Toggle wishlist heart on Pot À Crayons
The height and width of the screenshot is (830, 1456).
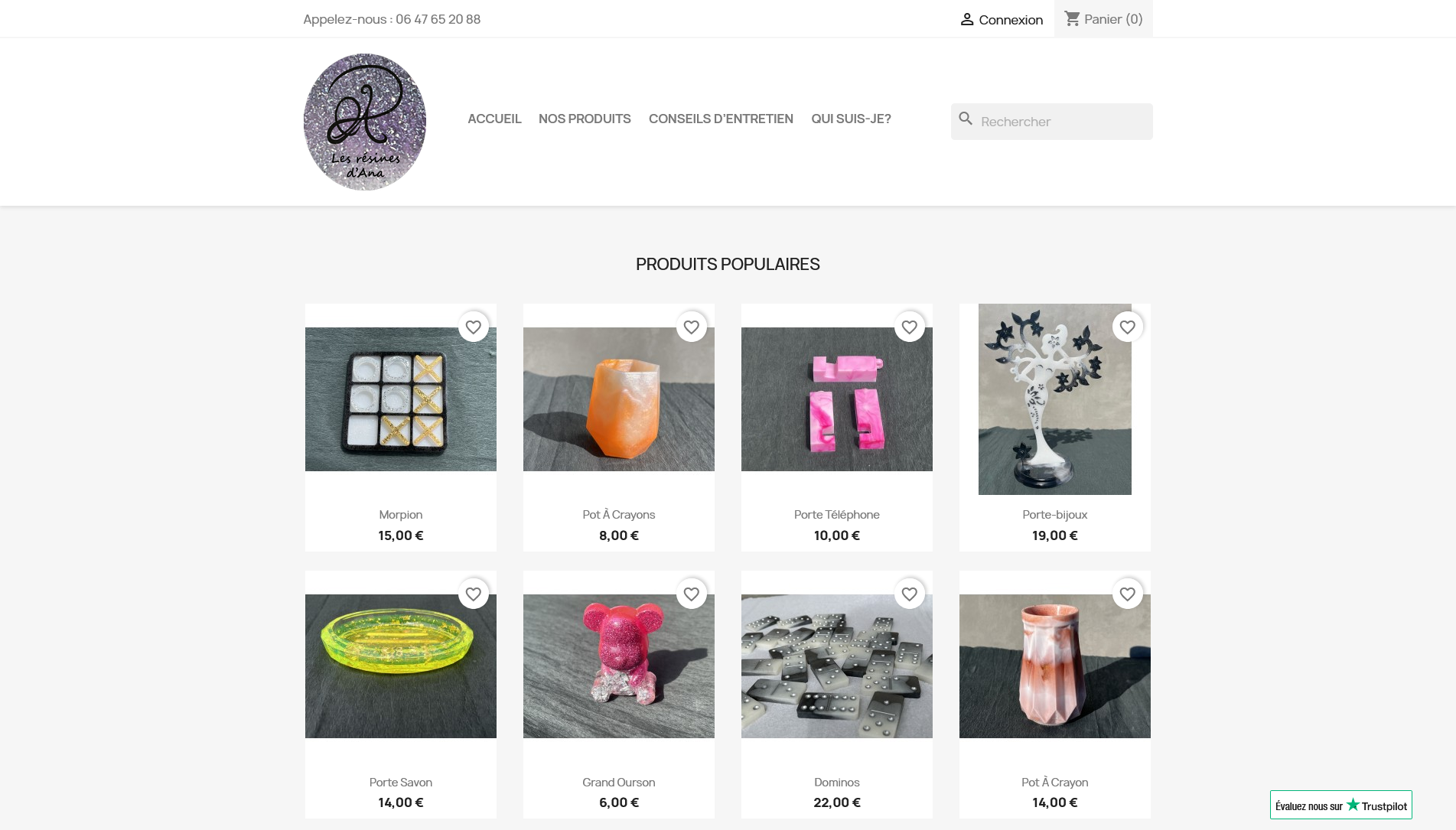(x=692, y=327)
